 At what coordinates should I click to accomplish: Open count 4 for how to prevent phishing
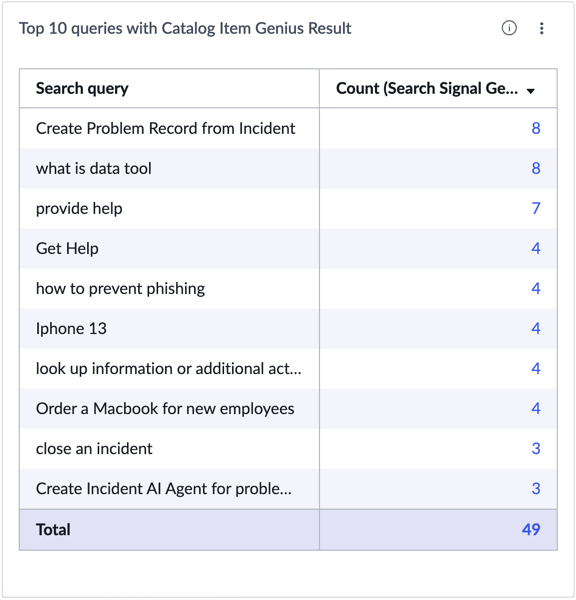click(x=536, y=288)
